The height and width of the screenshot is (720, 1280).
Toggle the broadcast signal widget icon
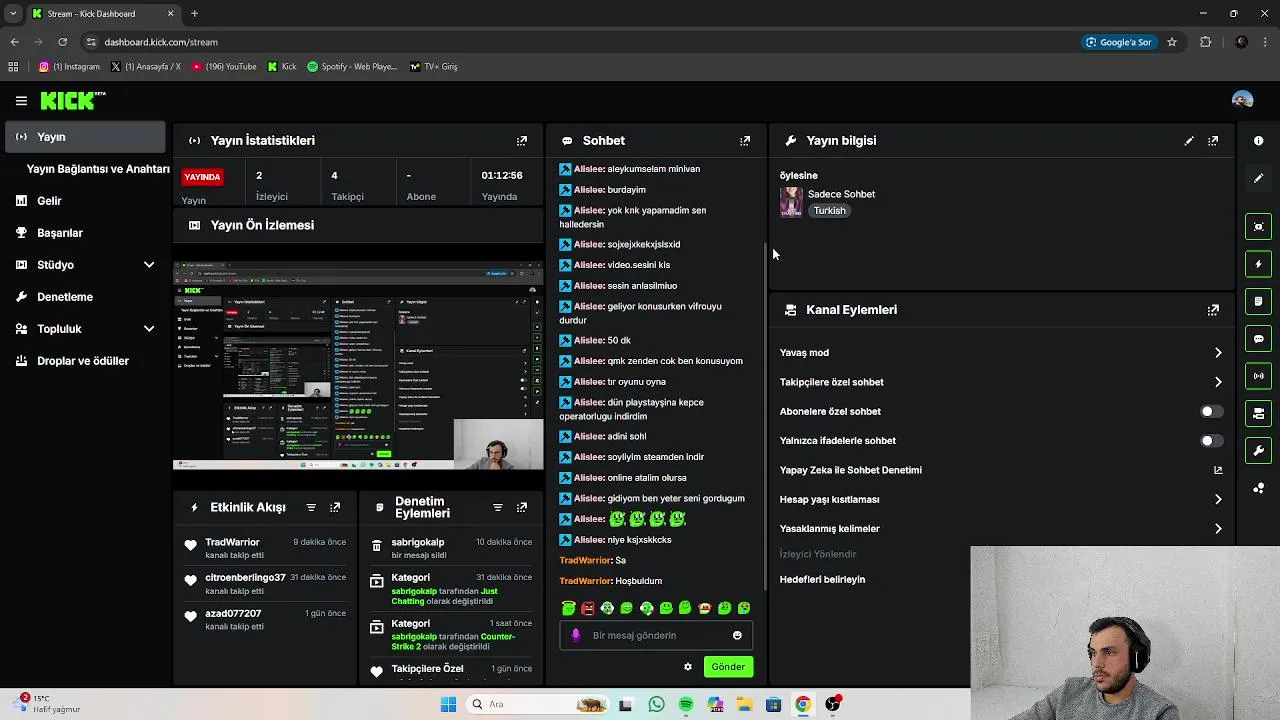coord(1259,376)
